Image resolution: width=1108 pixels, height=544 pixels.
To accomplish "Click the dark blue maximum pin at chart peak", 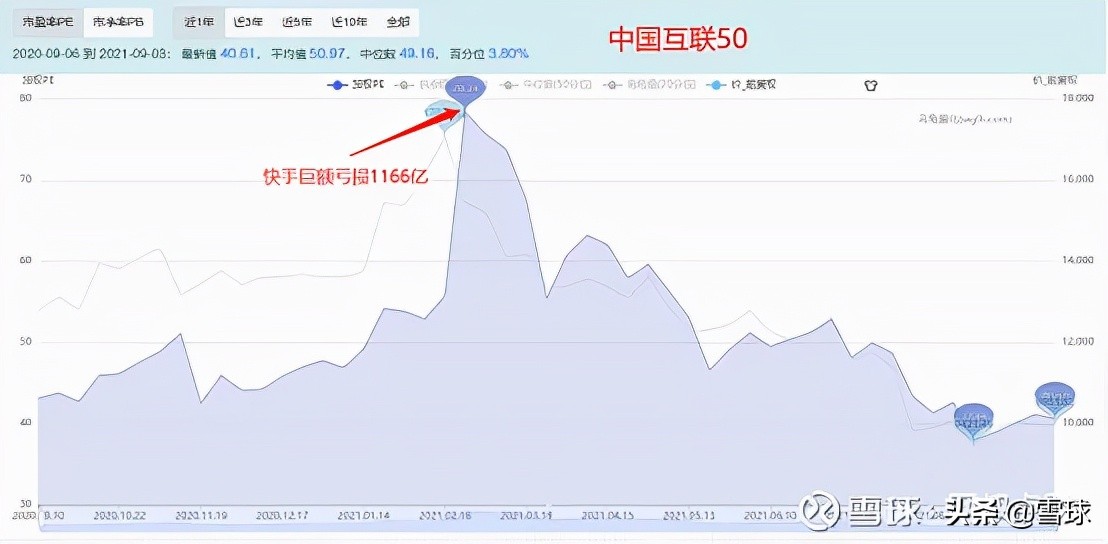I will (466, 92).
